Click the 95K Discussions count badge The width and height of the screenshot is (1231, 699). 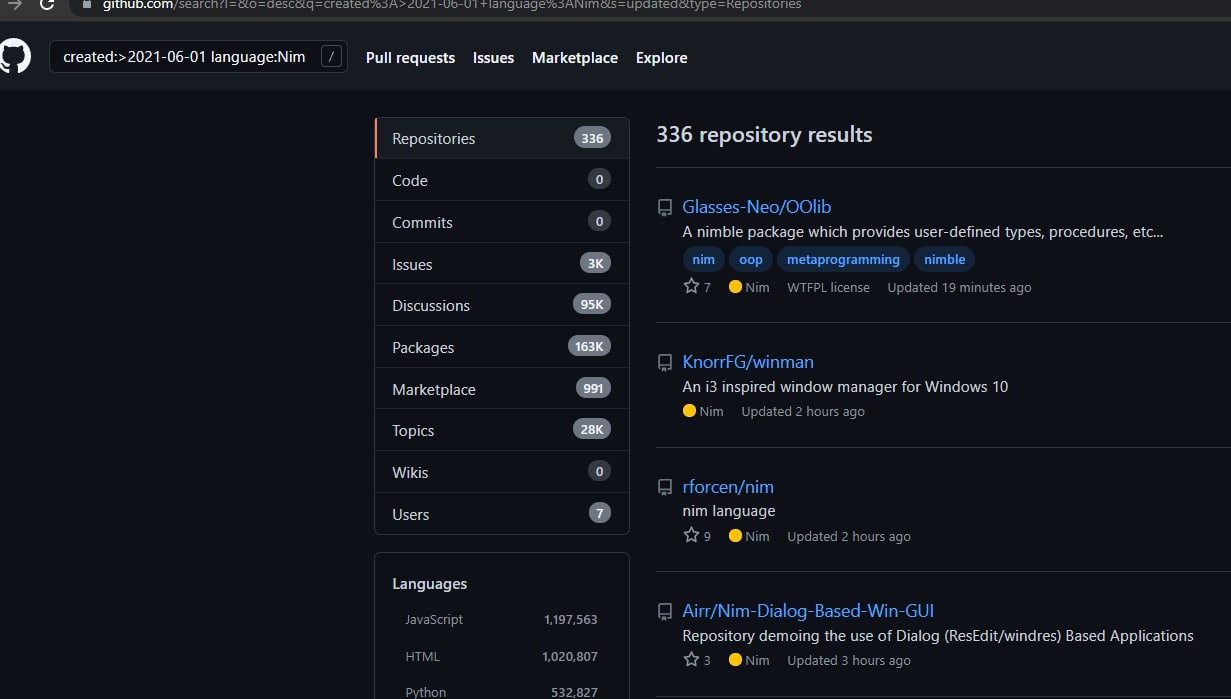click(x=592, y=305)
